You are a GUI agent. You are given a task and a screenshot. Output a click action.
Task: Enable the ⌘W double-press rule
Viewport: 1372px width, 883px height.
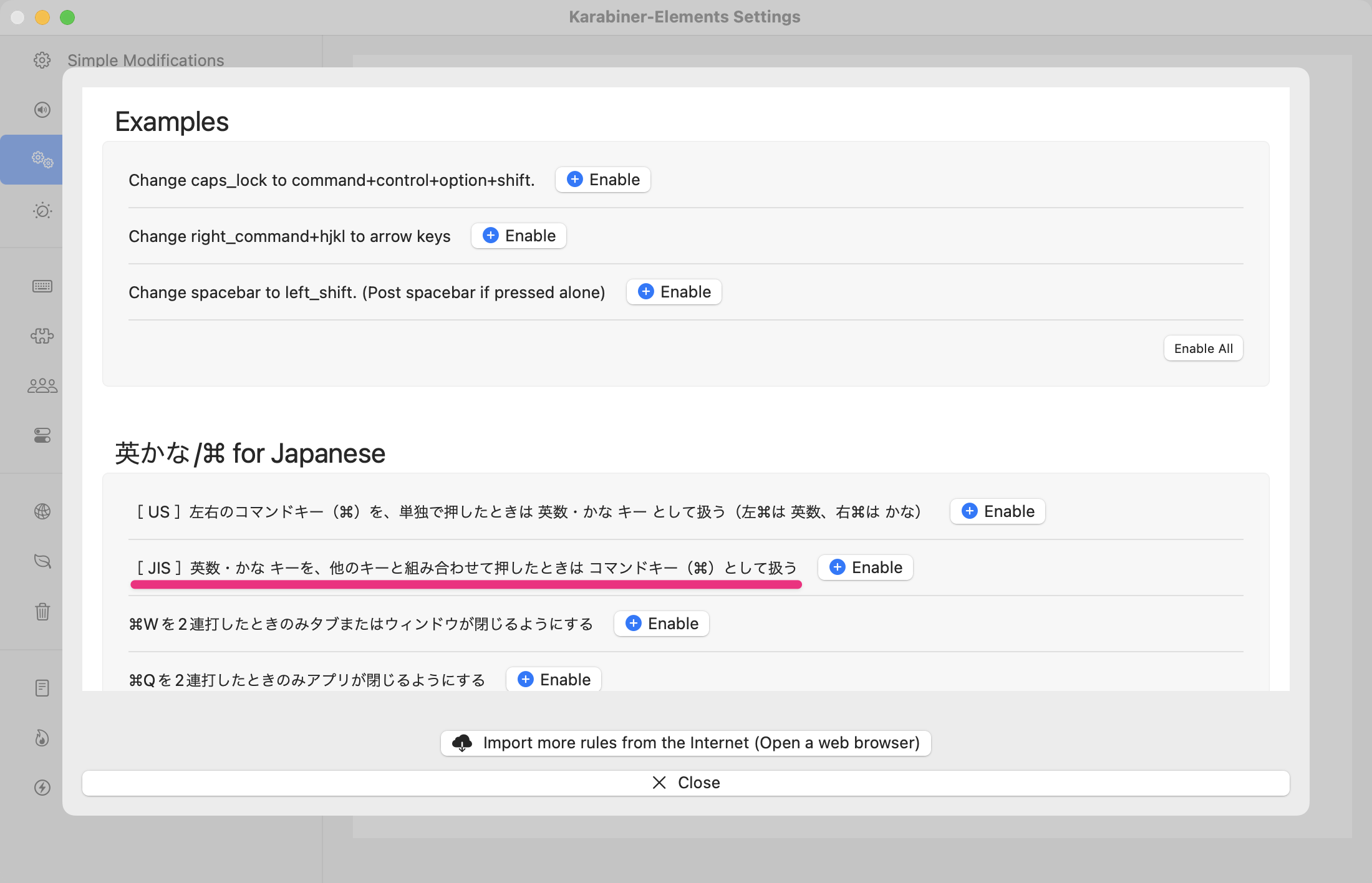[x=661, y=624]
